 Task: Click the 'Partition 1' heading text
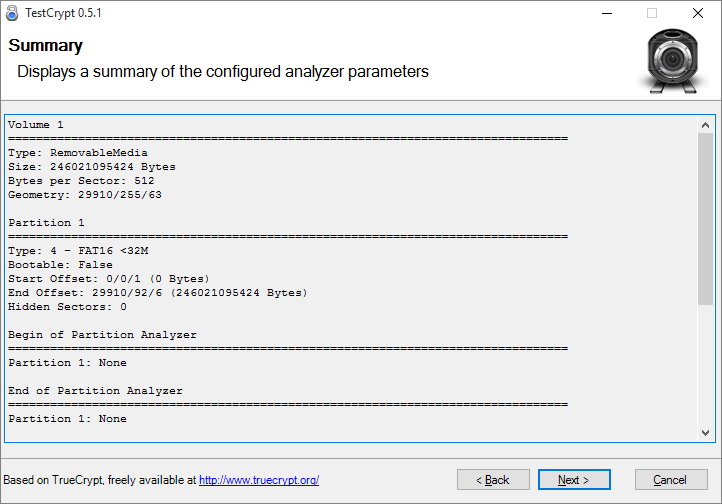tap(46, 223)
